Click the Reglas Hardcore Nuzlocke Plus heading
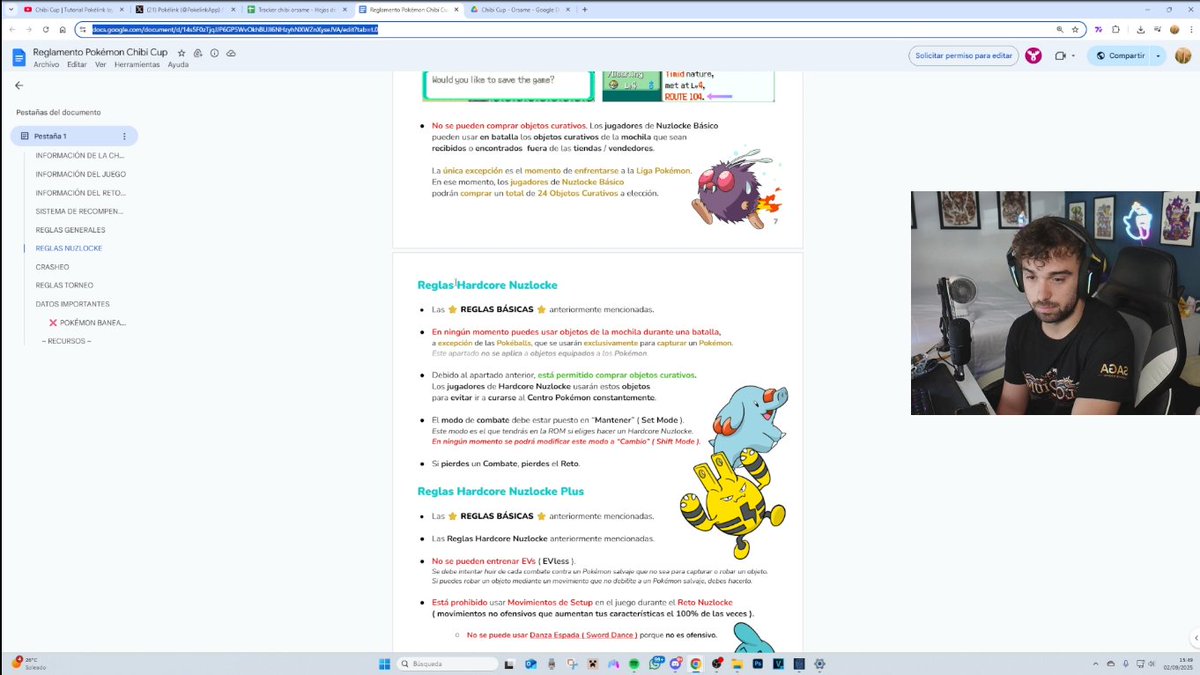1200x675 pixels. [500, 491]
